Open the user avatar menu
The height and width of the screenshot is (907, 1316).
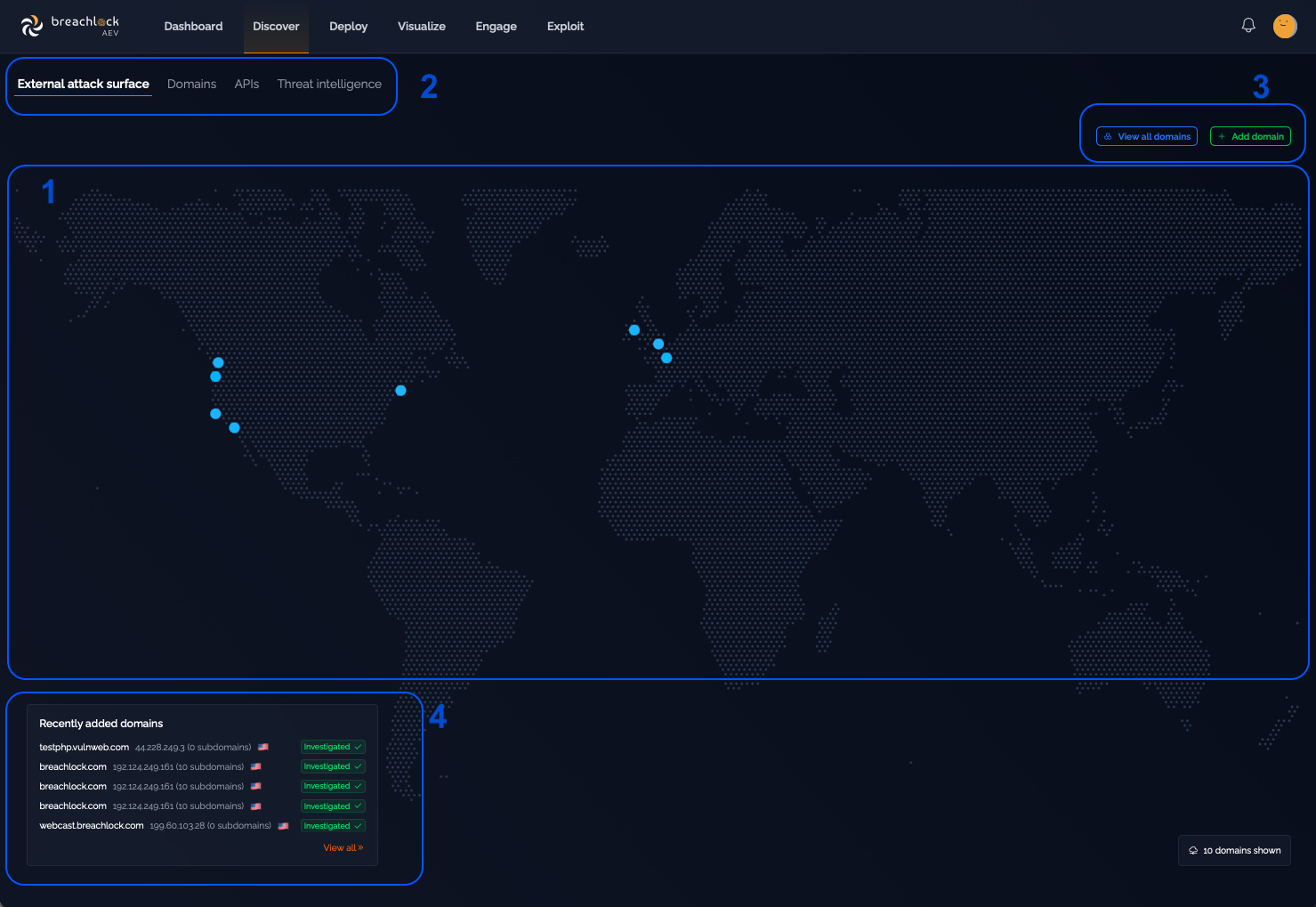point(1285,26)
